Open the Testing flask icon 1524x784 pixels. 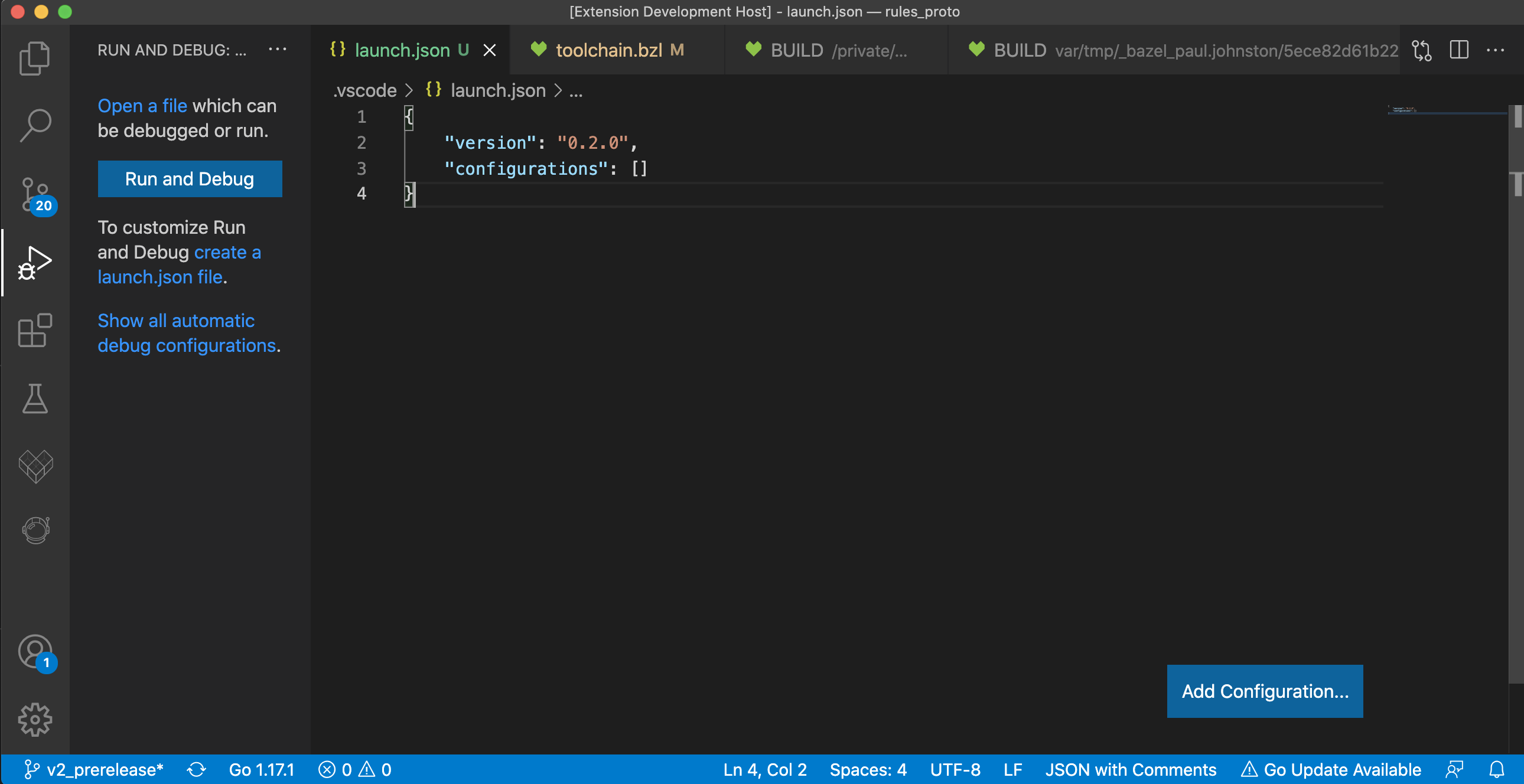(x=35, y=398)
